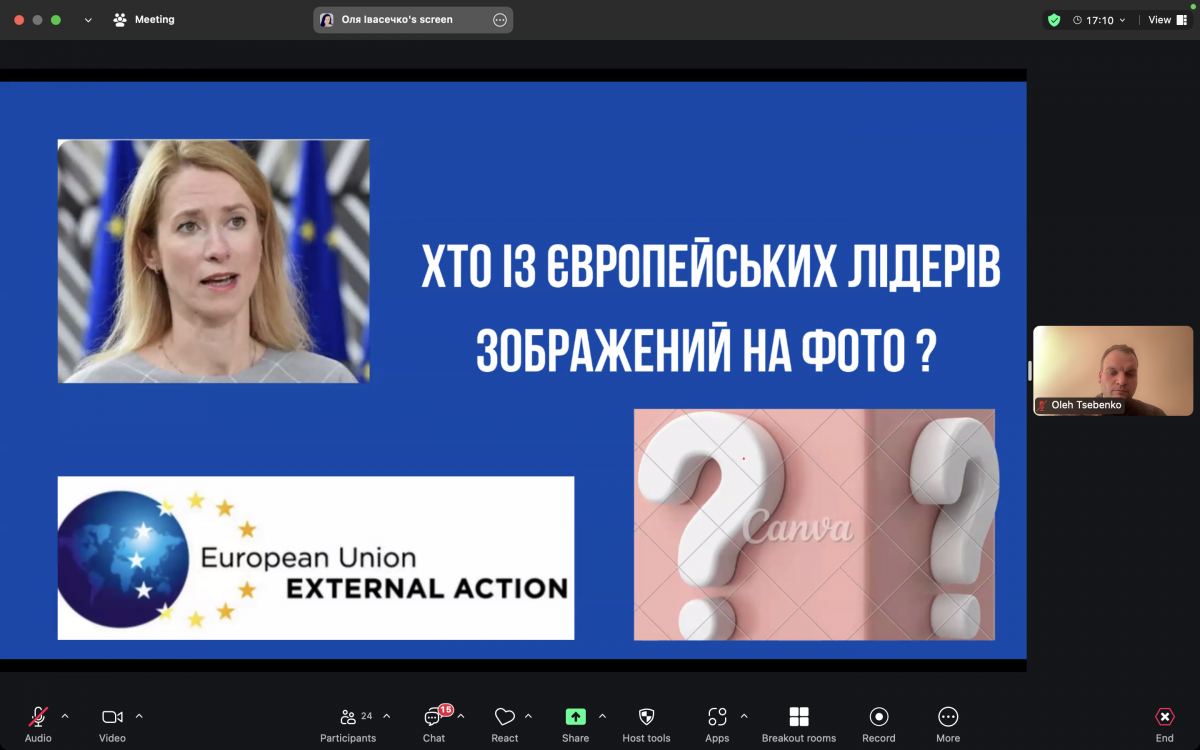Select Oleh Tsebenko's video thumbnail
1200x750 pixels.
click(1112, 370)
